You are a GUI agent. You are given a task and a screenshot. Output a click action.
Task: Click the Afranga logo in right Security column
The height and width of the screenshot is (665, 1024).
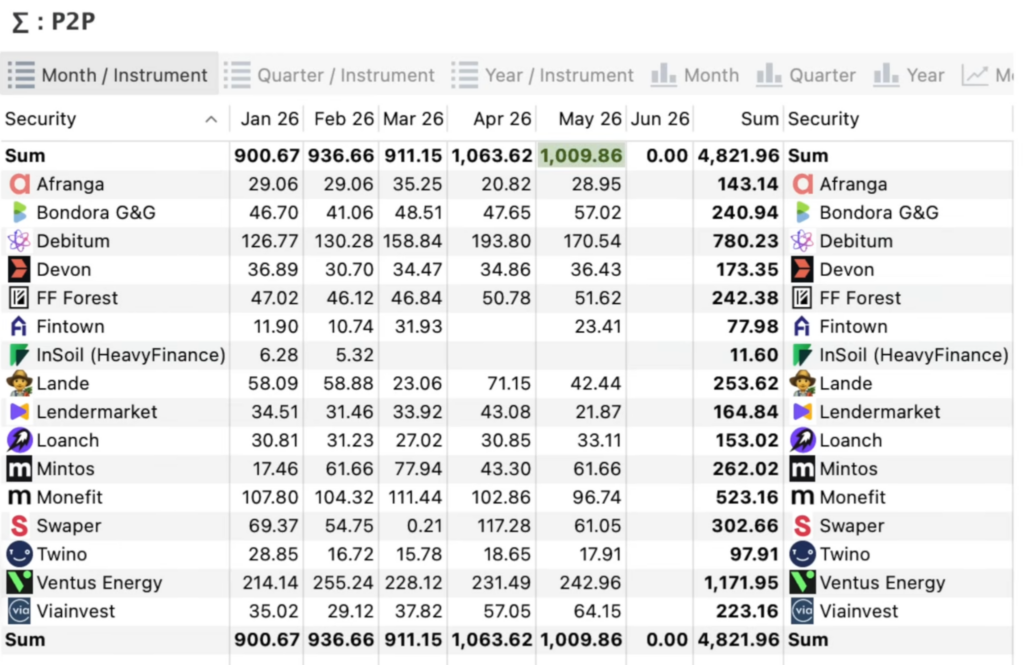pos(802,184)
